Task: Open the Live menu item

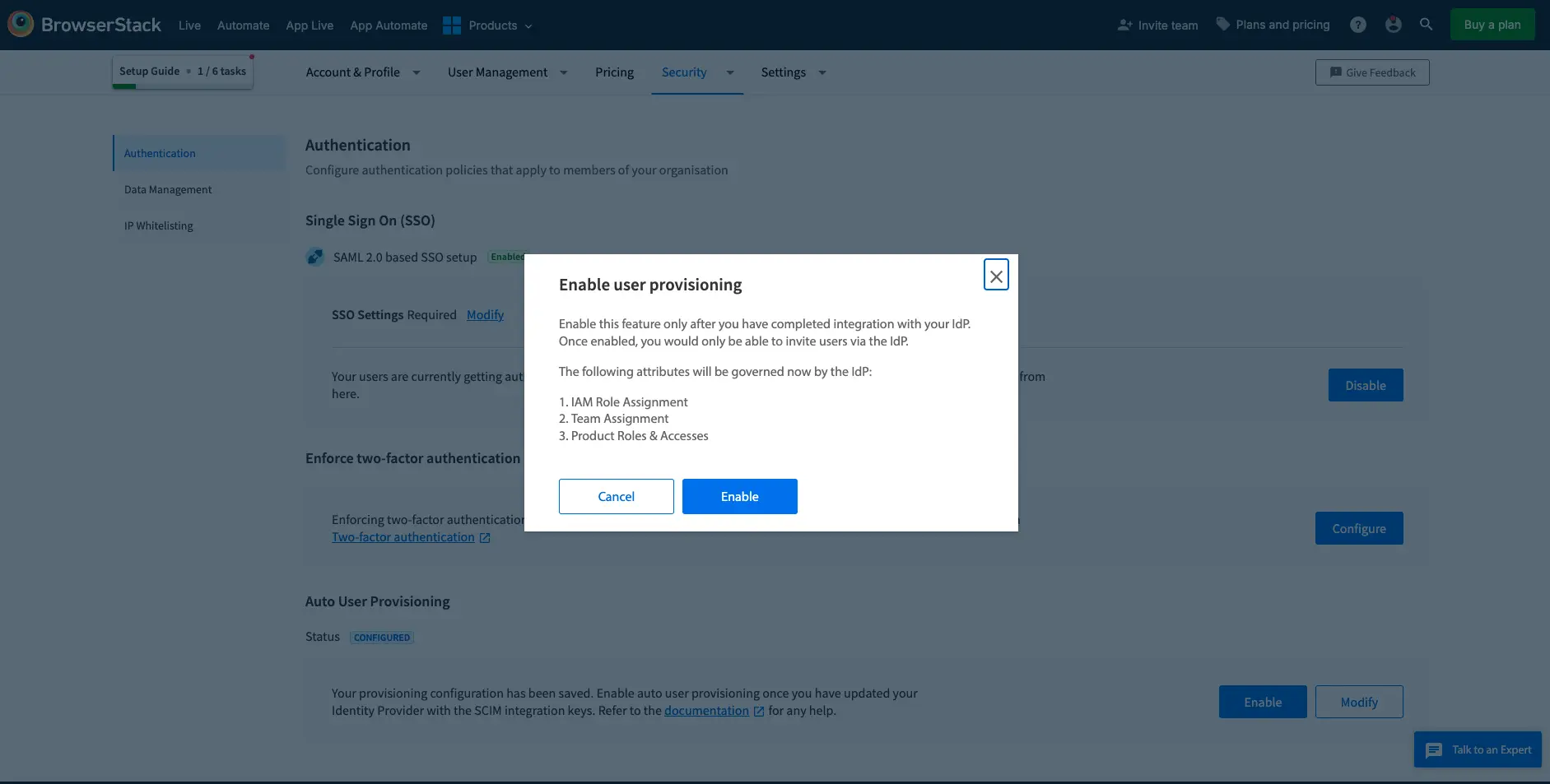Action: (x=189, y=26)
